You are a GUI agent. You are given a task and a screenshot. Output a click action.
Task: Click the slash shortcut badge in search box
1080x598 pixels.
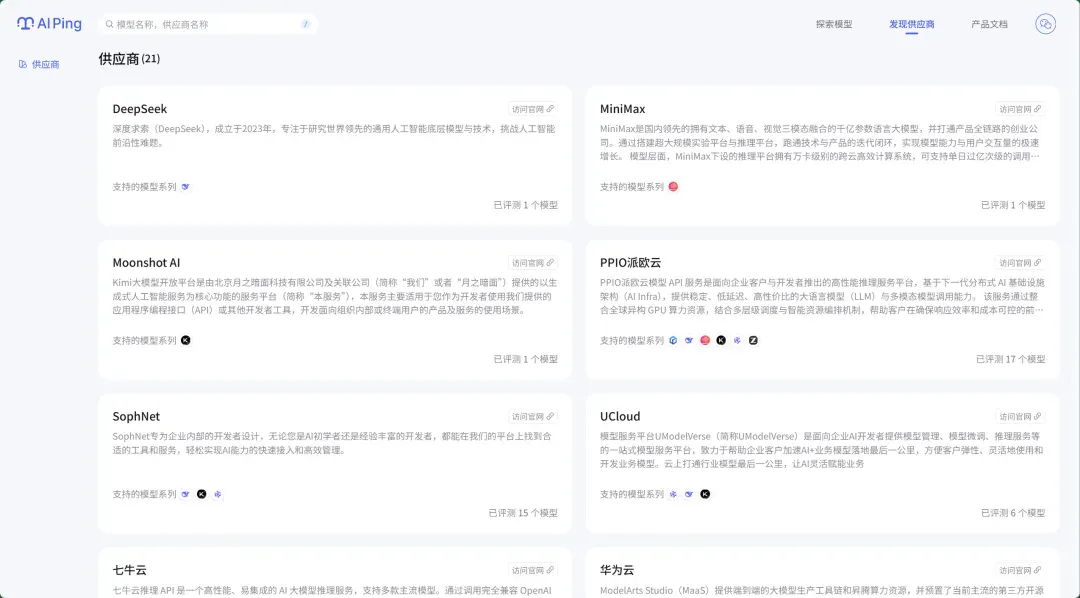(x=306, y=24)
